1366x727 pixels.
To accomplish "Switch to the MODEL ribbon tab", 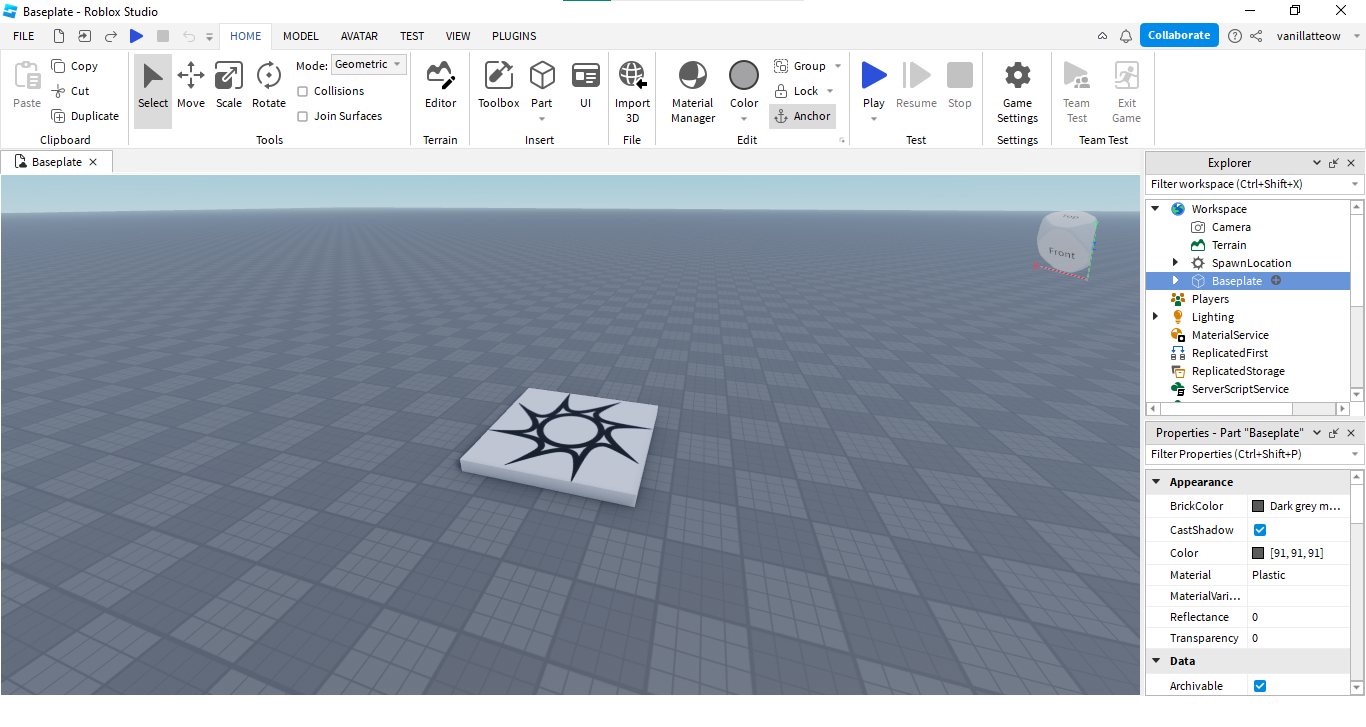I will pyautogui.click(x=300, y=36).
